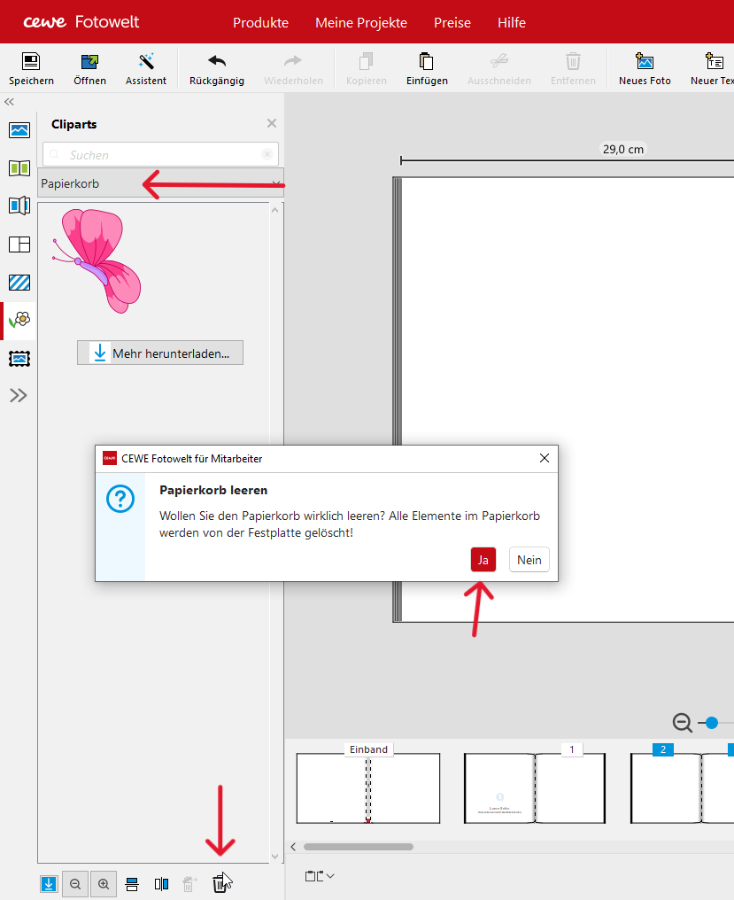Open the frames and masks sidebar panel
The width and height of the screenshot is (734, 900).
coord(20,359)
